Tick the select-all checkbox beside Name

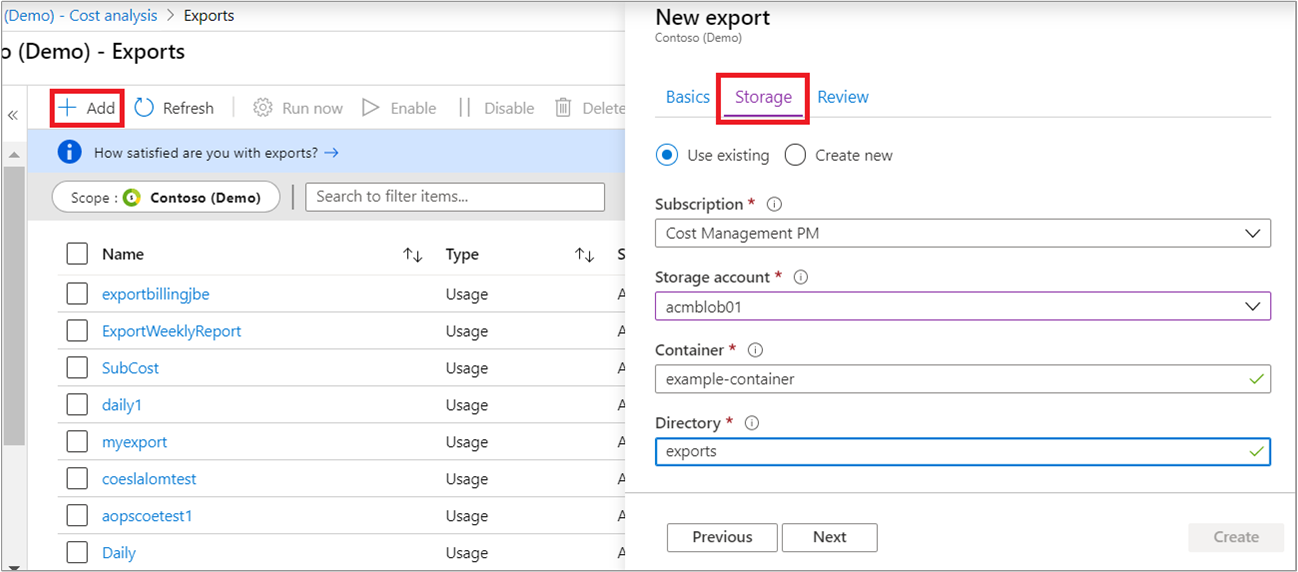[77, 254]
